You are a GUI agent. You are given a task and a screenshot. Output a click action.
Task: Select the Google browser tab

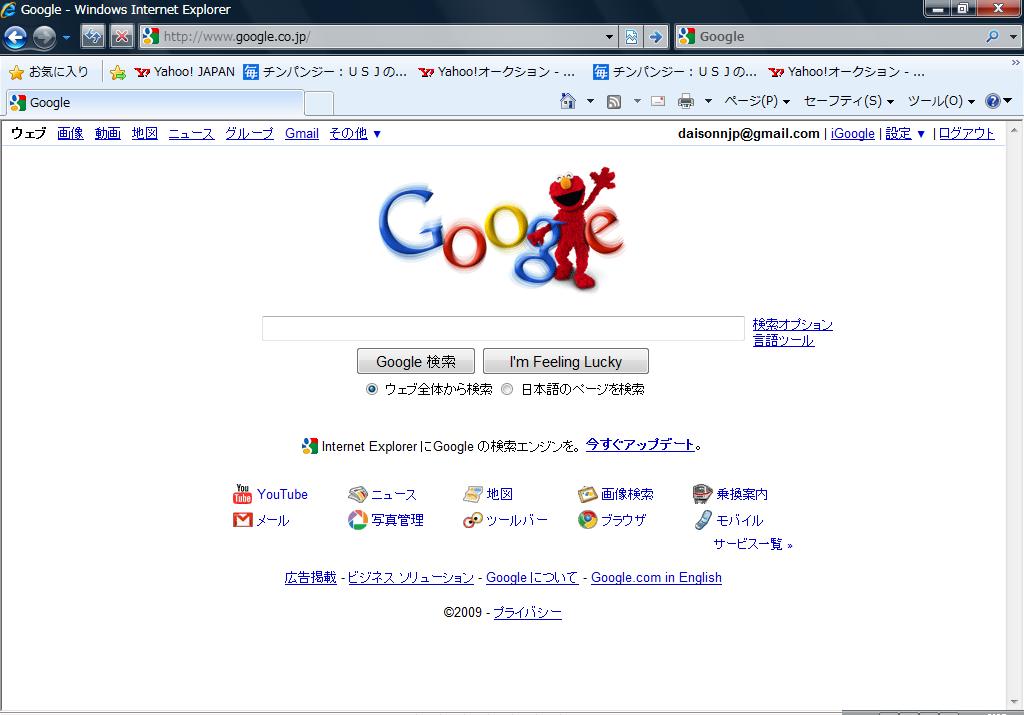click(155, 103)
